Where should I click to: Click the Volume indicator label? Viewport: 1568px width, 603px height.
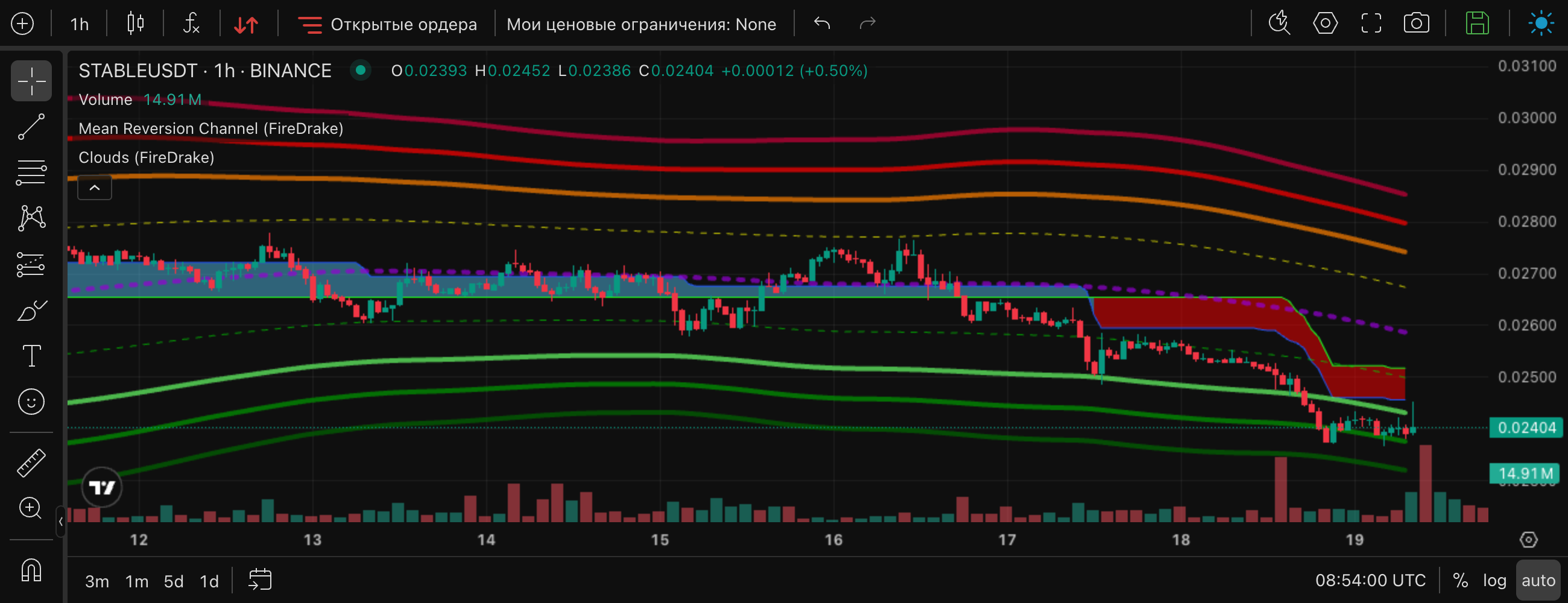pyautogui.click(x=106, y=99)
